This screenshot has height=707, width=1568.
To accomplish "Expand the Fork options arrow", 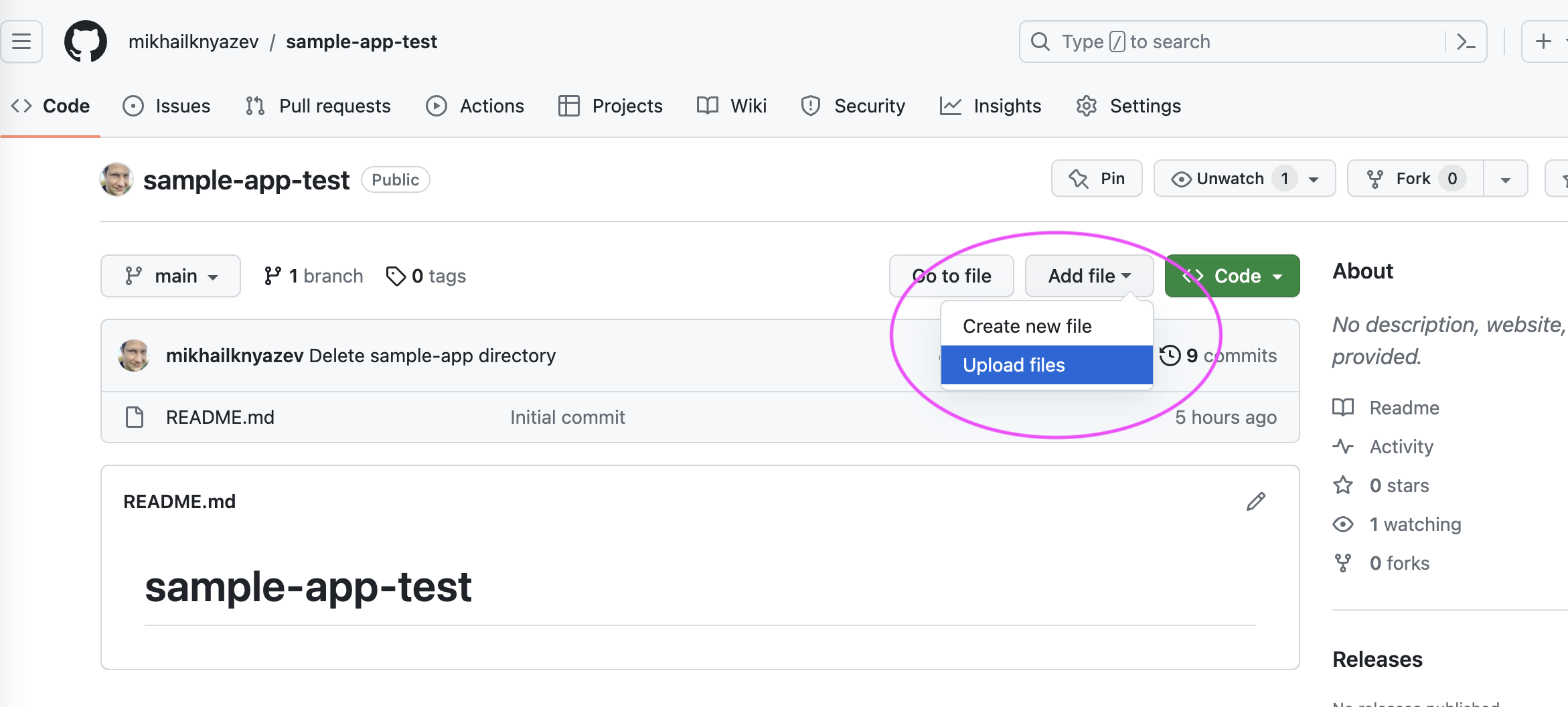I will 1506,179.
